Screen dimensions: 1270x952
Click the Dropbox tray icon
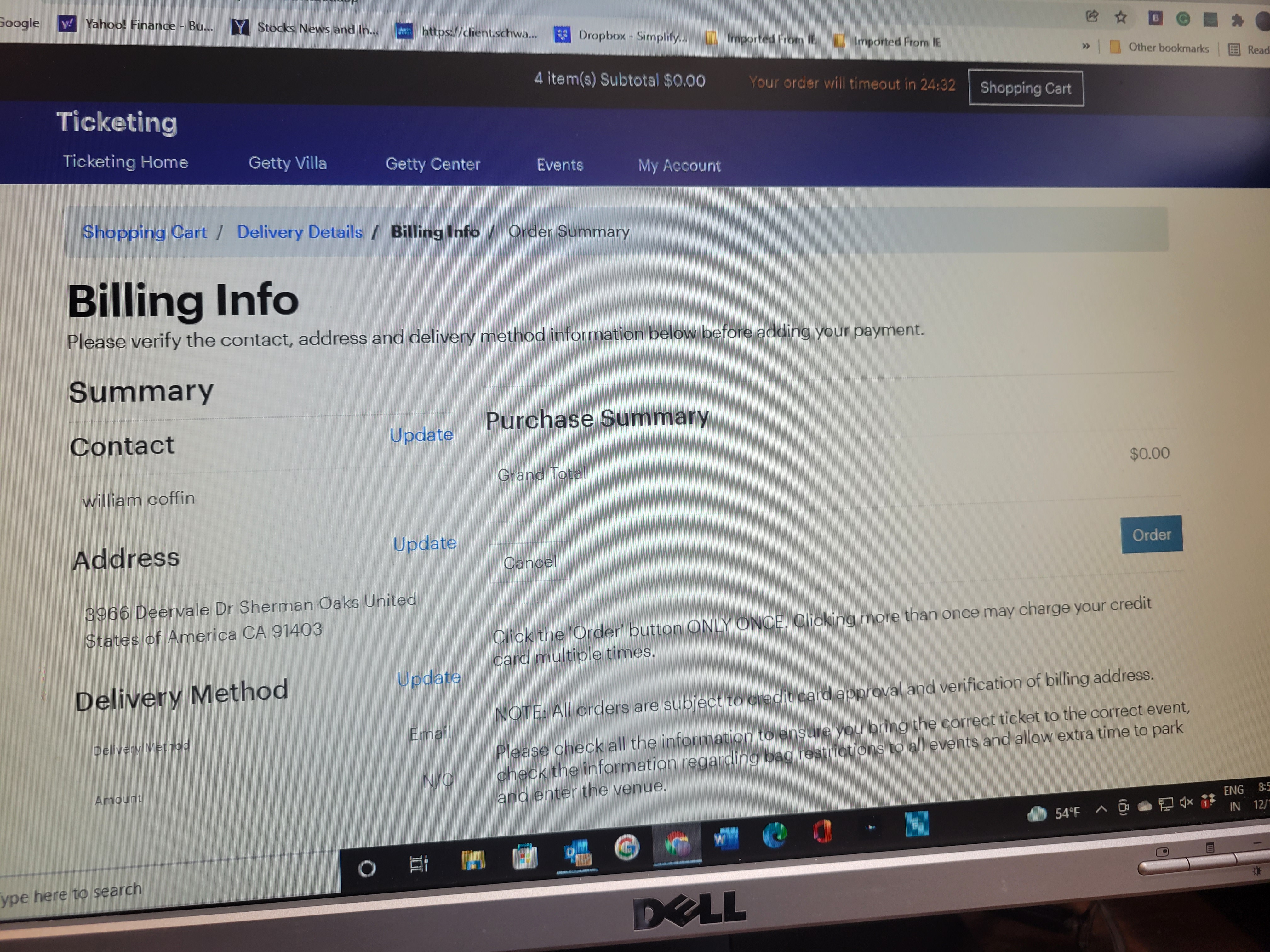point(1208,801)
